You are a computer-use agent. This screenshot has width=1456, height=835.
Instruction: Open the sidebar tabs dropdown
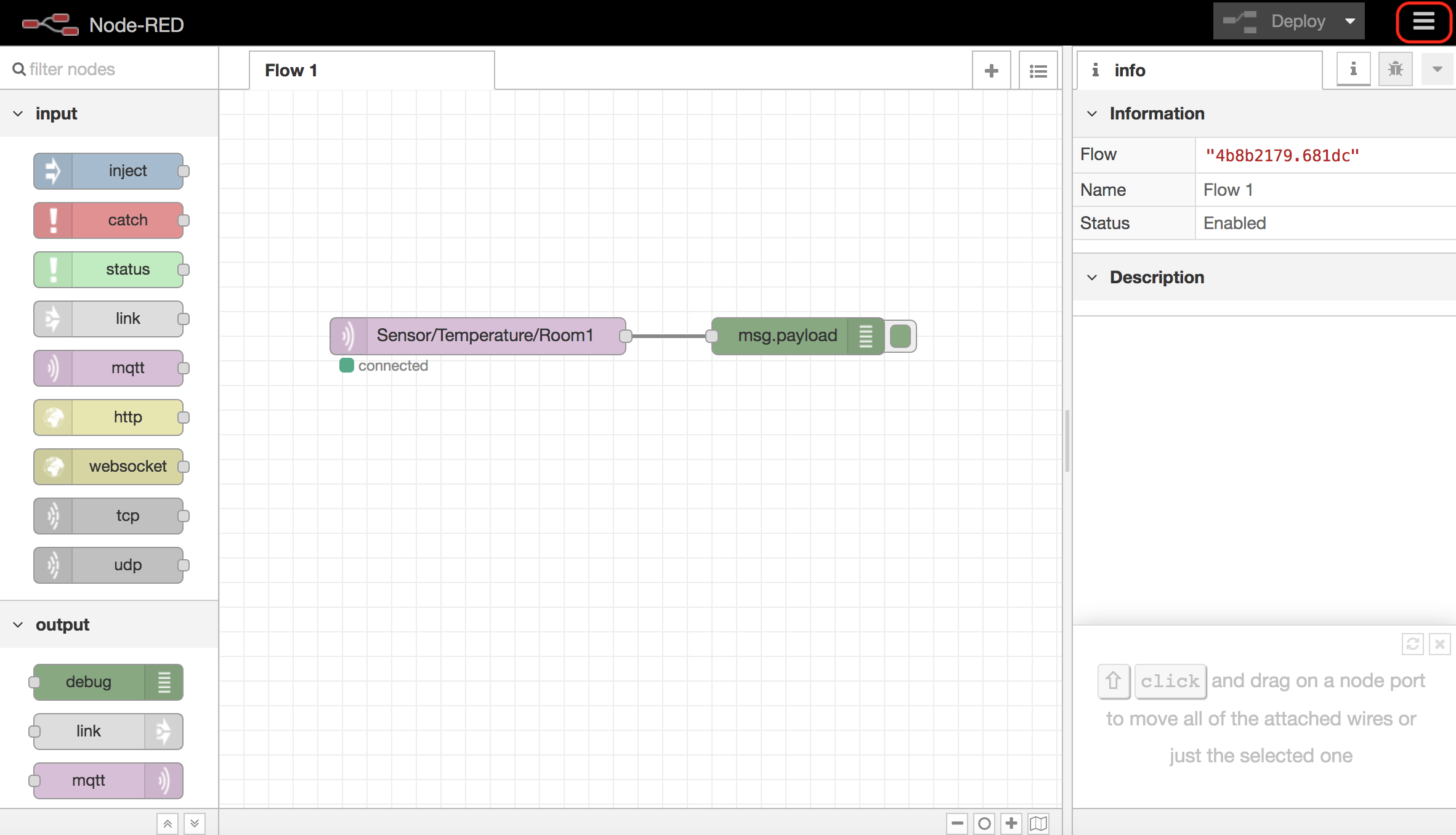pos(1438,69)
